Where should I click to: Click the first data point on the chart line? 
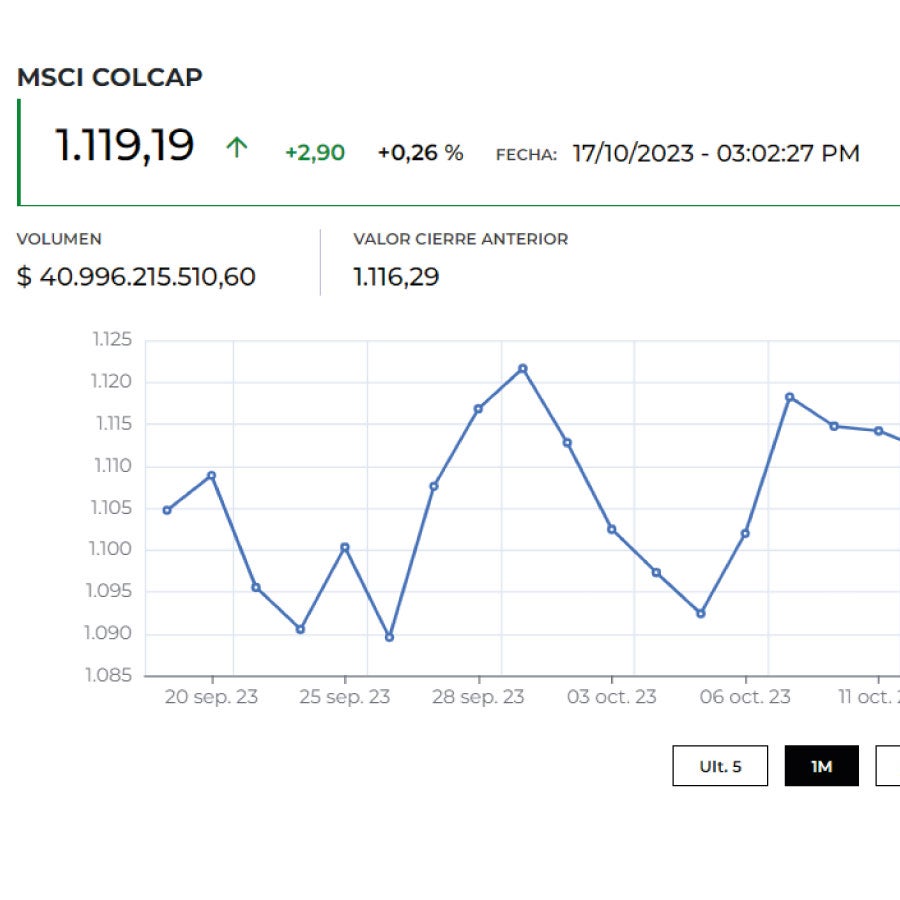165,510
